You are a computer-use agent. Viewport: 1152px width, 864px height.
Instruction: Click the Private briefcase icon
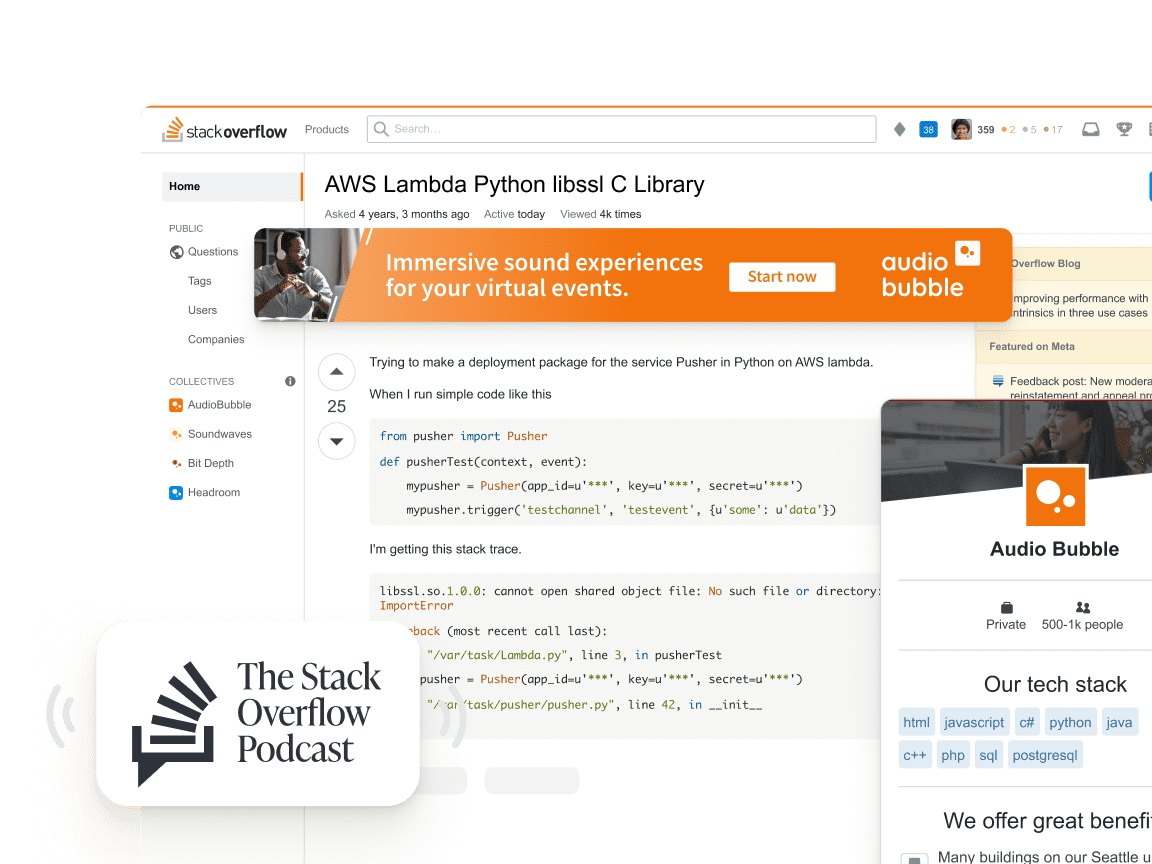tap(1007, 608)
